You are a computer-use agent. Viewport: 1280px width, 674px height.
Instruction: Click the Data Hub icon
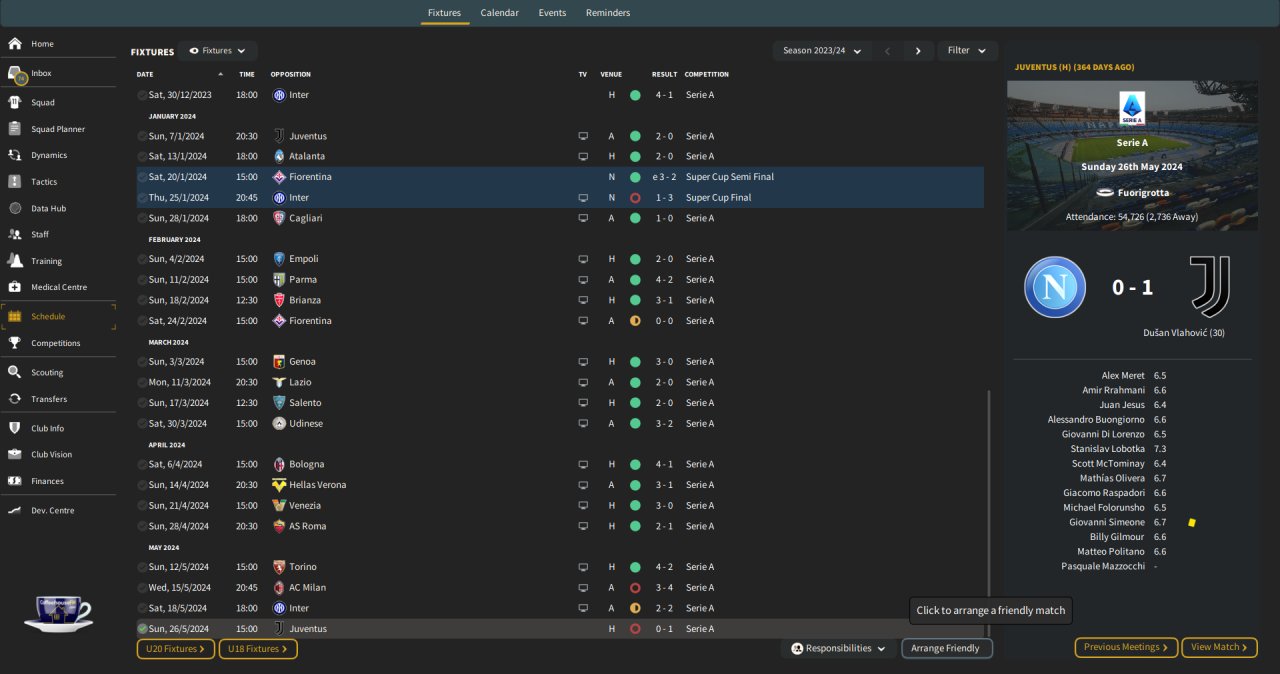click(15, 208)
